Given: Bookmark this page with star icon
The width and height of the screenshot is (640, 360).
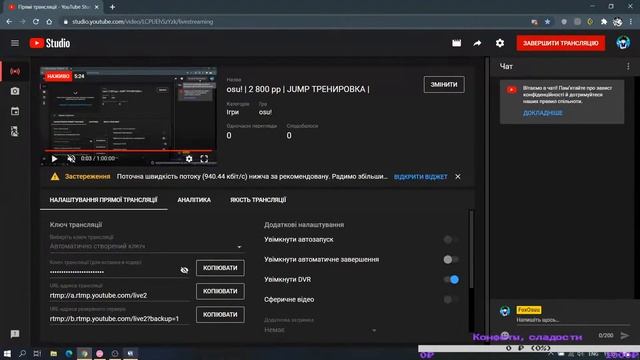Looking at the screenshot, I should 547,22.
